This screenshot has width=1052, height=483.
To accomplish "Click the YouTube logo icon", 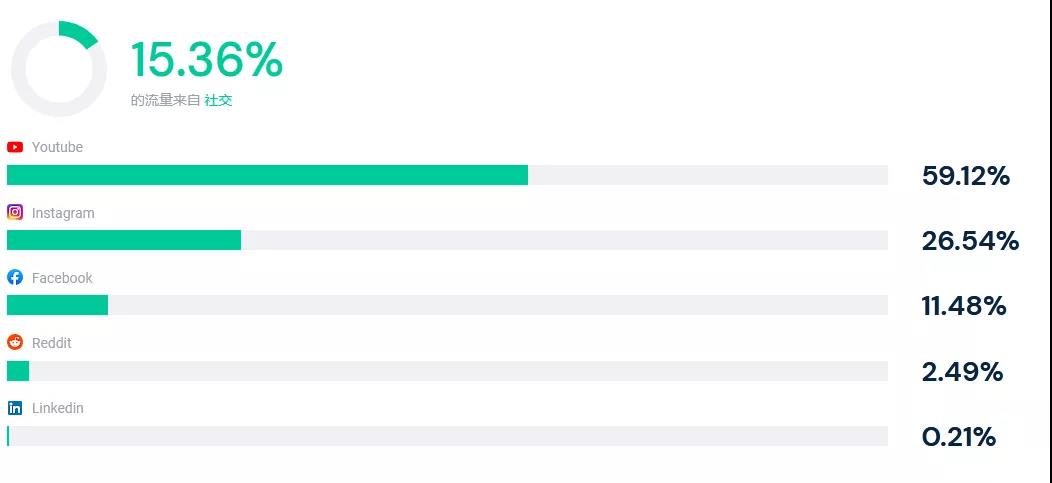I will 15,147.
